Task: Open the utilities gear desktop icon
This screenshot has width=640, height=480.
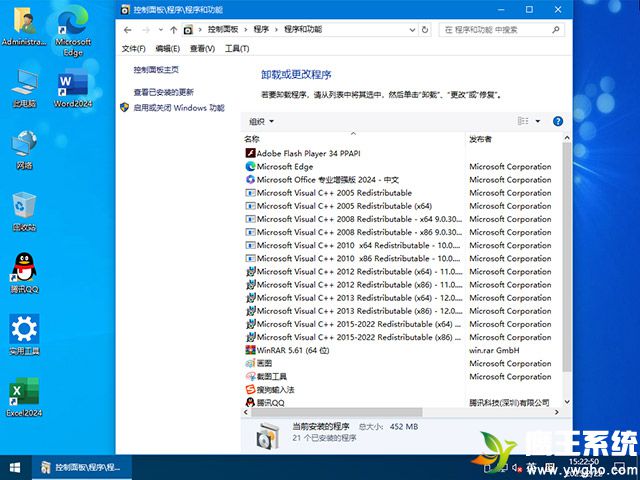Action: pyautogui.click(x=24, y=334)
